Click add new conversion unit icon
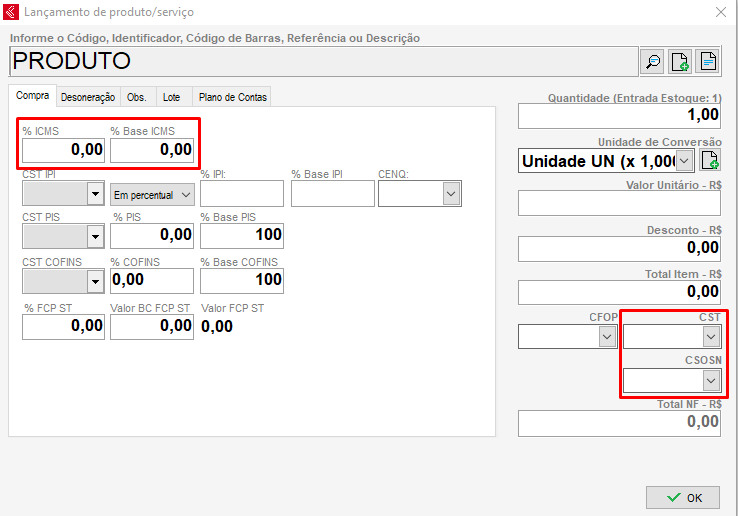The image size is (738, 516). click(709, 161)
